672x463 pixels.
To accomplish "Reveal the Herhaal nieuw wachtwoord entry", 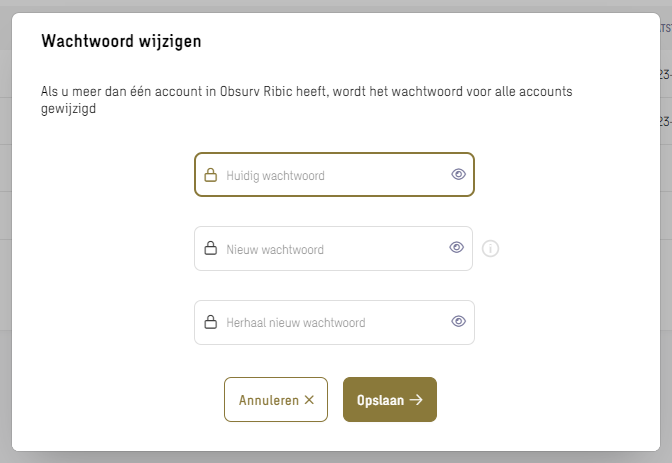I will tap(458, 322).
